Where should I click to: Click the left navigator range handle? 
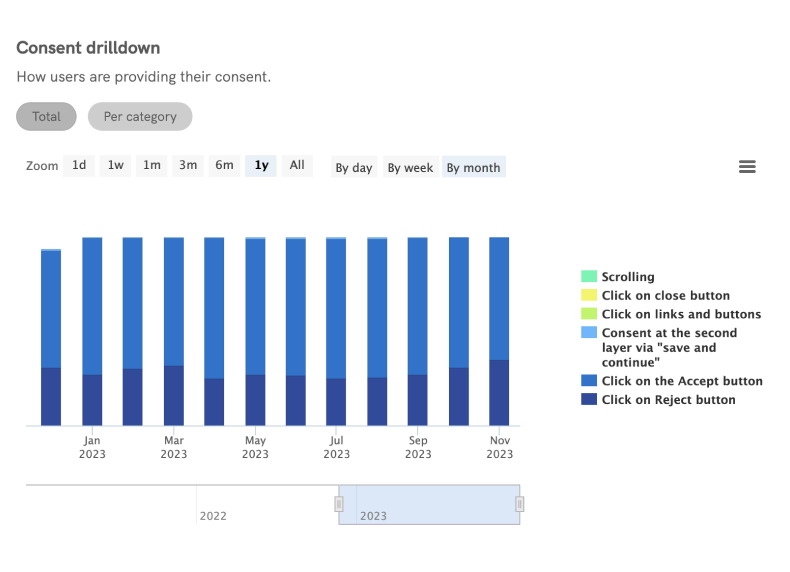[339, 505]
